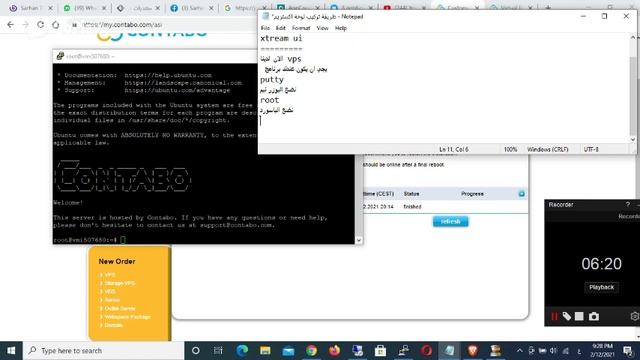Click the word 'root' in Notepad
This screenshot has width=640, height=360.
pos(270,100)
